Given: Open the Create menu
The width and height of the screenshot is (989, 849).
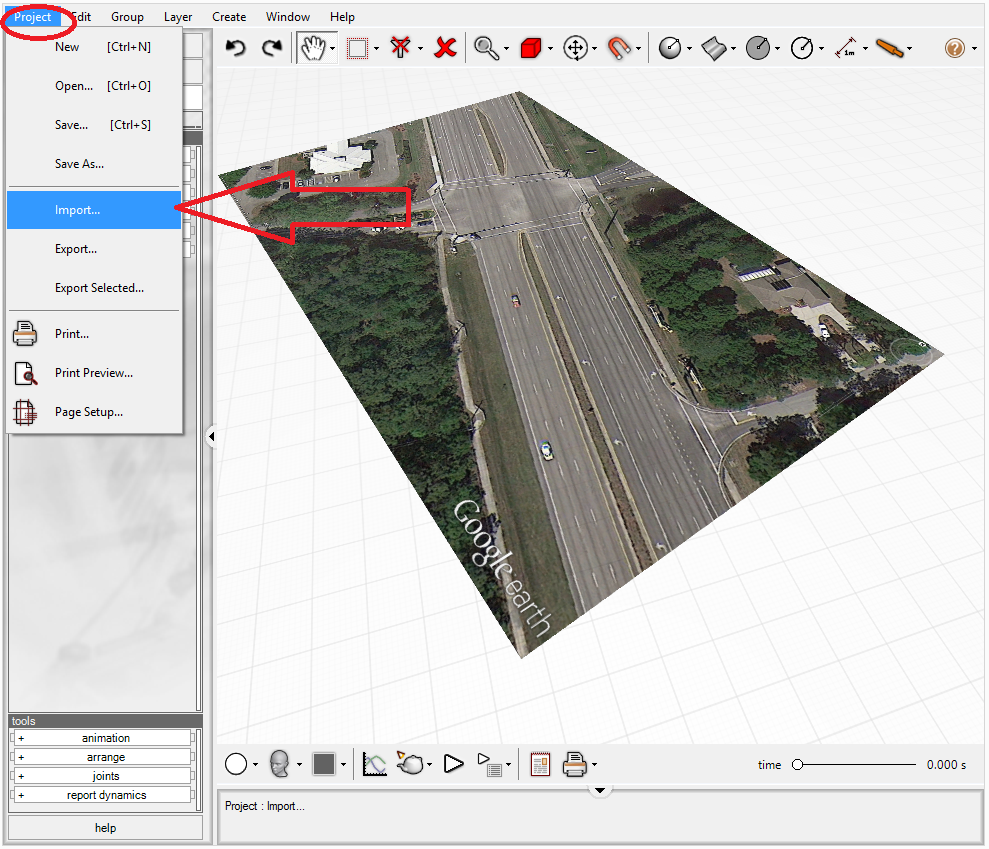Looking at the screenshot, I should point(229,17).
